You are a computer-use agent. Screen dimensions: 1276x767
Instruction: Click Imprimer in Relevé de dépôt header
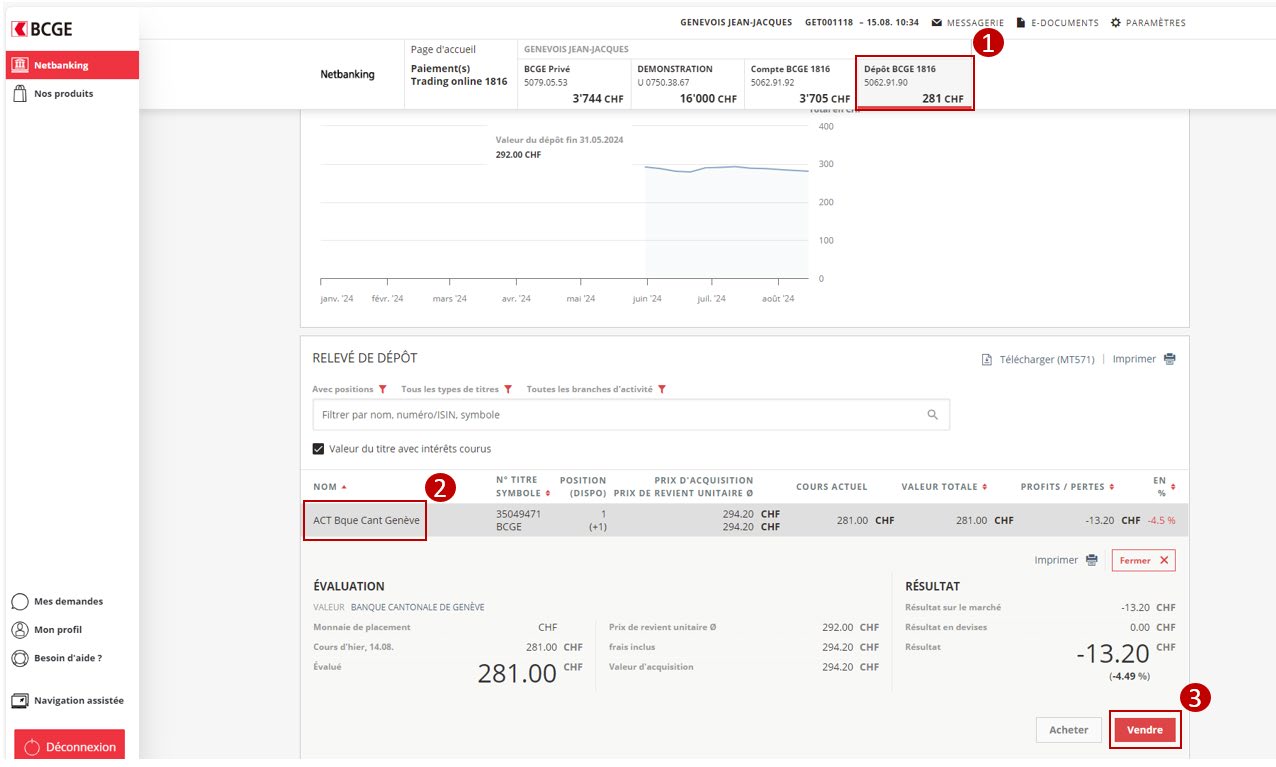point(1134,359)
